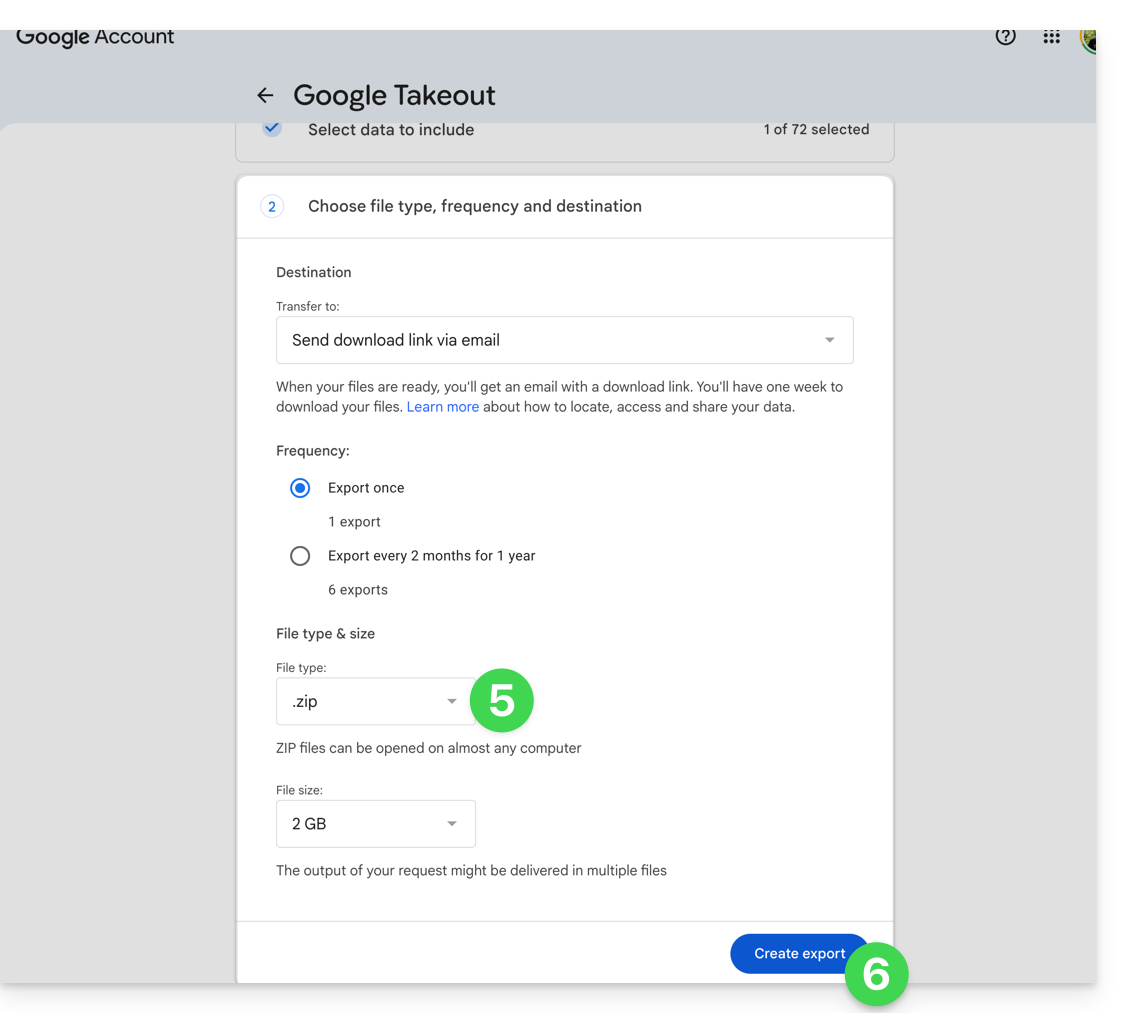Follow the Learn more link
This screenshot has height=1013, width=1126.
(442, 407)
